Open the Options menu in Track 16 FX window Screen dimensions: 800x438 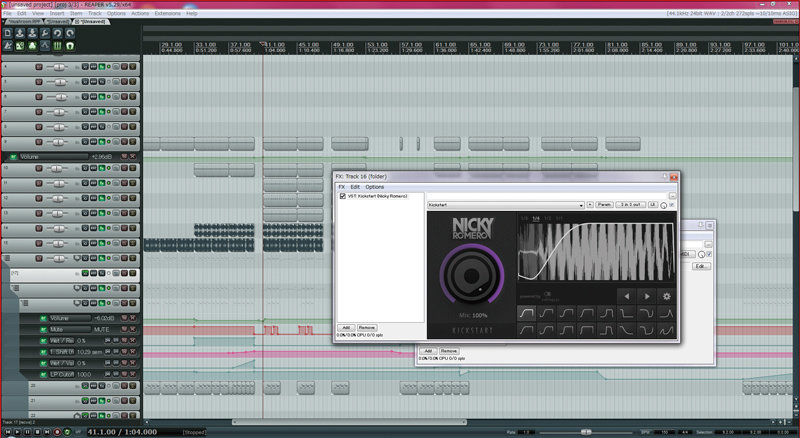pyautogui.click(x=374, y=187)
